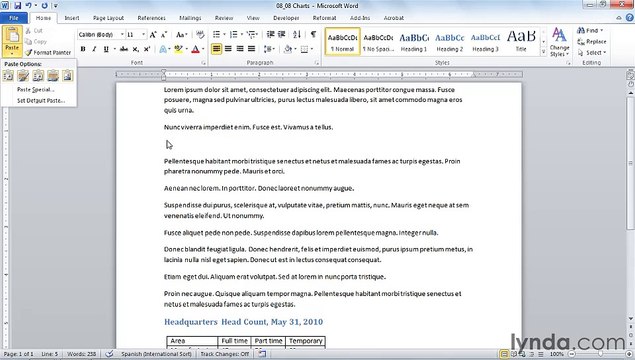Apply subscript formatting
635x360 pixels.
tap(136, 49)
